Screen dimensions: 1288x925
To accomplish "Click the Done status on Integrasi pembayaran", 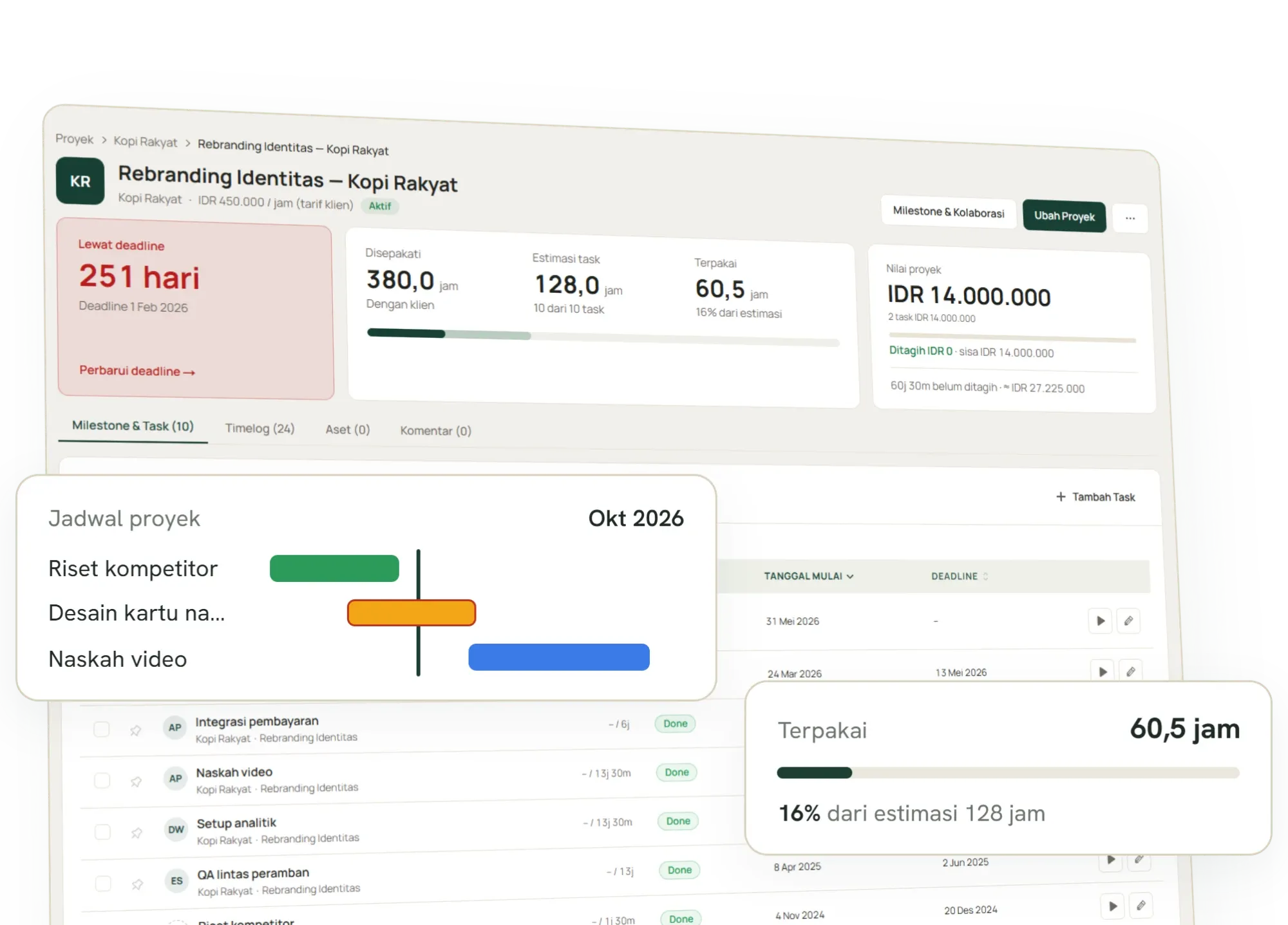I will (676, 724).
